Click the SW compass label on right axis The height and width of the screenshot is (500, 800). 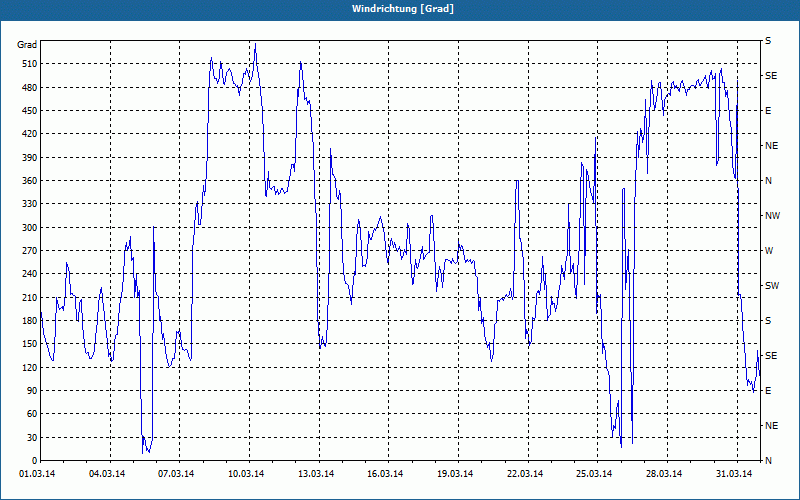coord(772,286)
